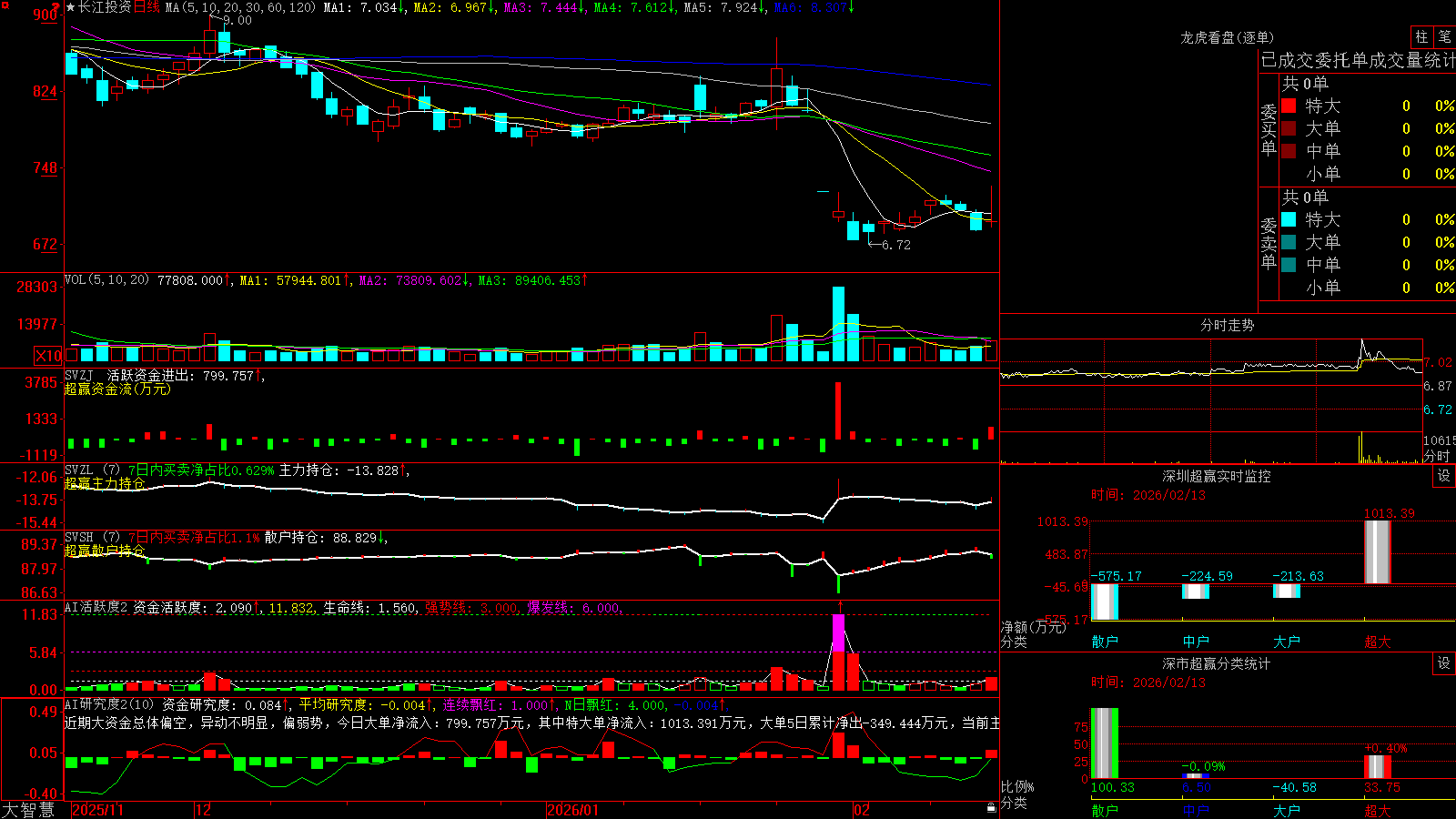Click the VOL(5,10,20) indicator label

click(x=106, y=280)
